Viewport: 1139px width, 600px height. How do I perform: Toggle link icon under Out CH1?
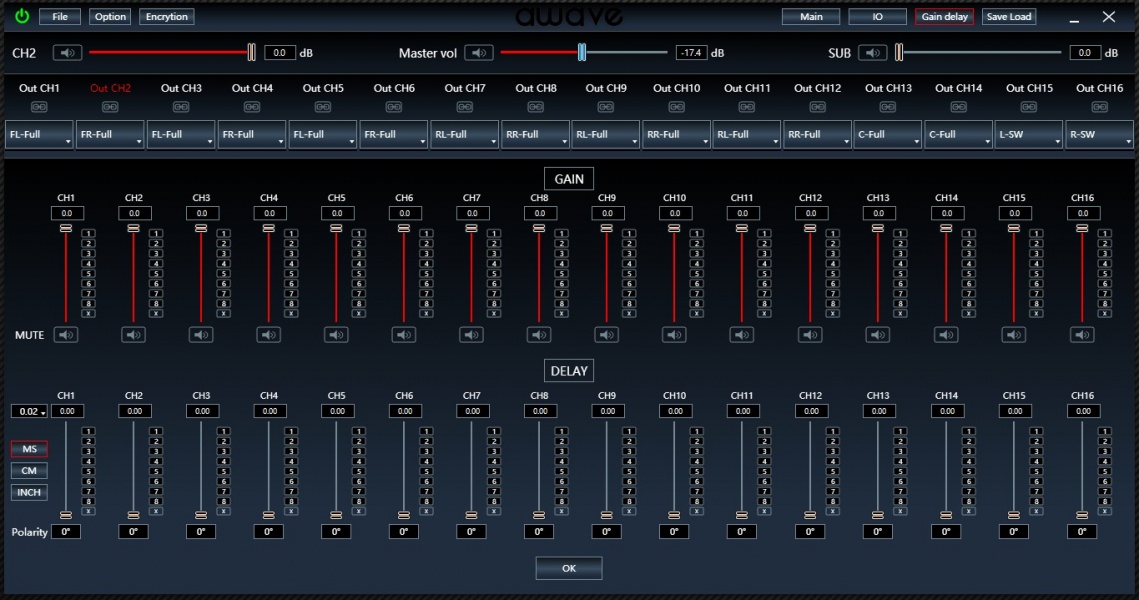39,107
